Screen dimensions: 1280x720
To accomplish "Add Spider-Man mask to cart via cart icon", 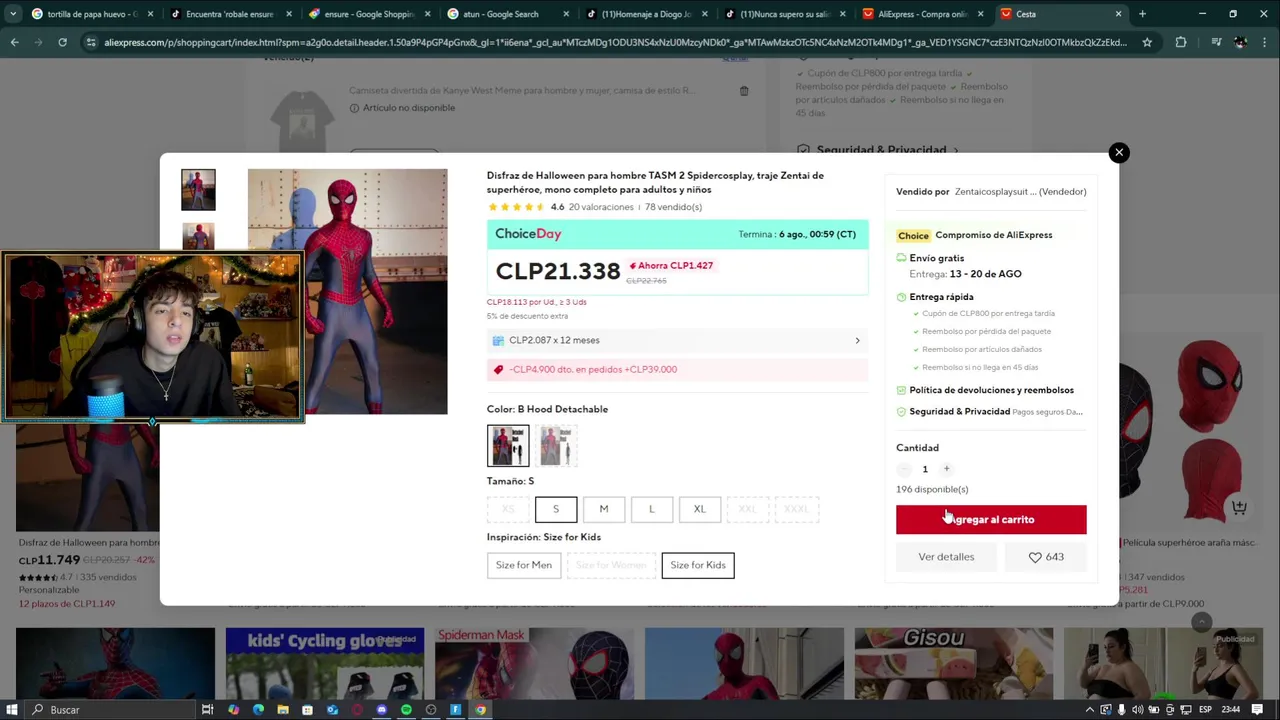I will [1239, 507].
